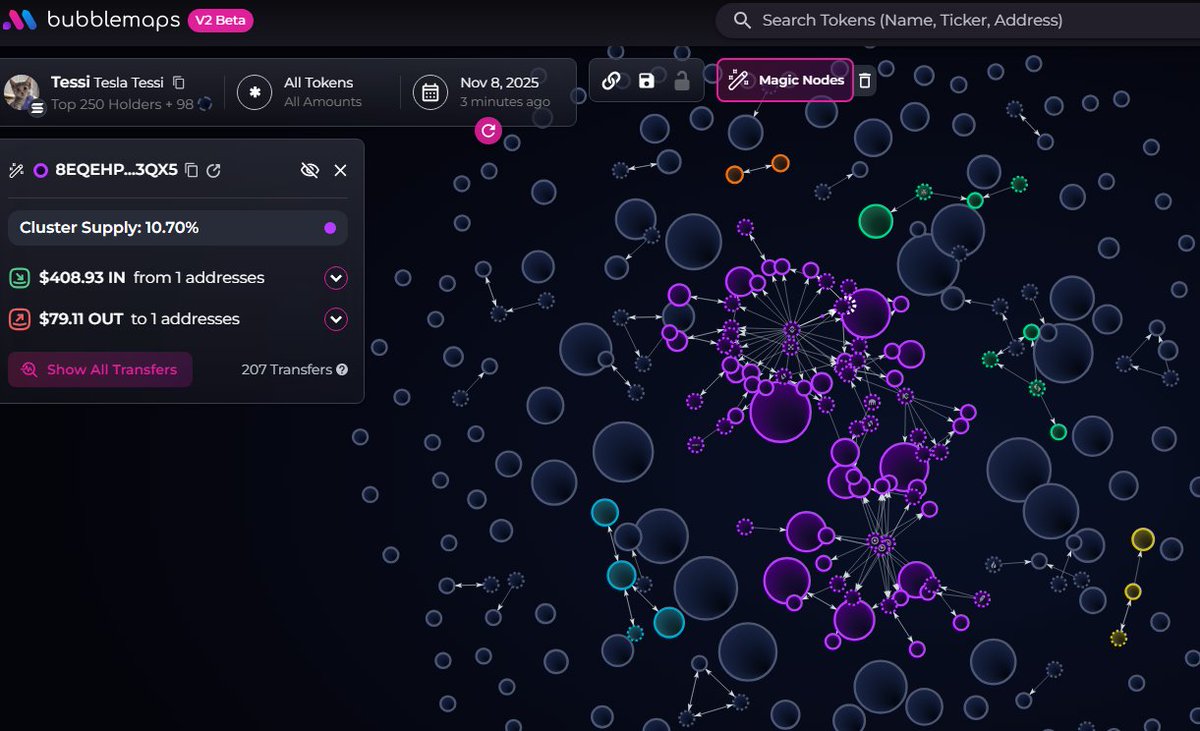Toggle the padlock lock icon
This screenshot has width=1200, height=731.
tap(682, 81)
